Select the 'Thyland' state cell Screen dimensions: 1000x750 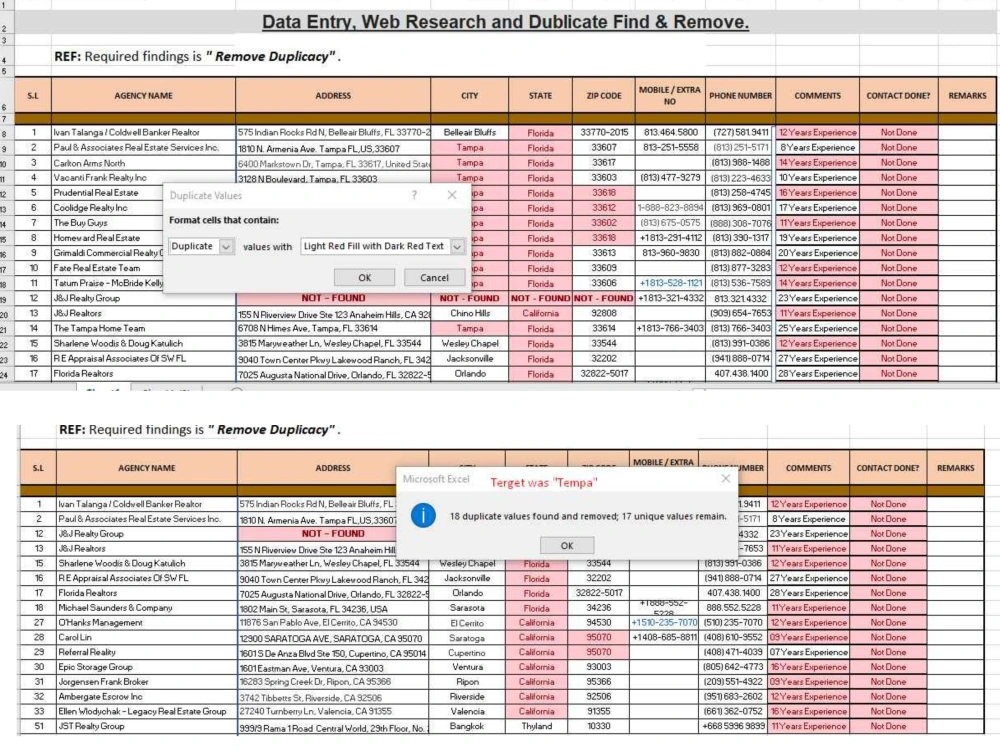pyautogui.click(x=536, y=726)
